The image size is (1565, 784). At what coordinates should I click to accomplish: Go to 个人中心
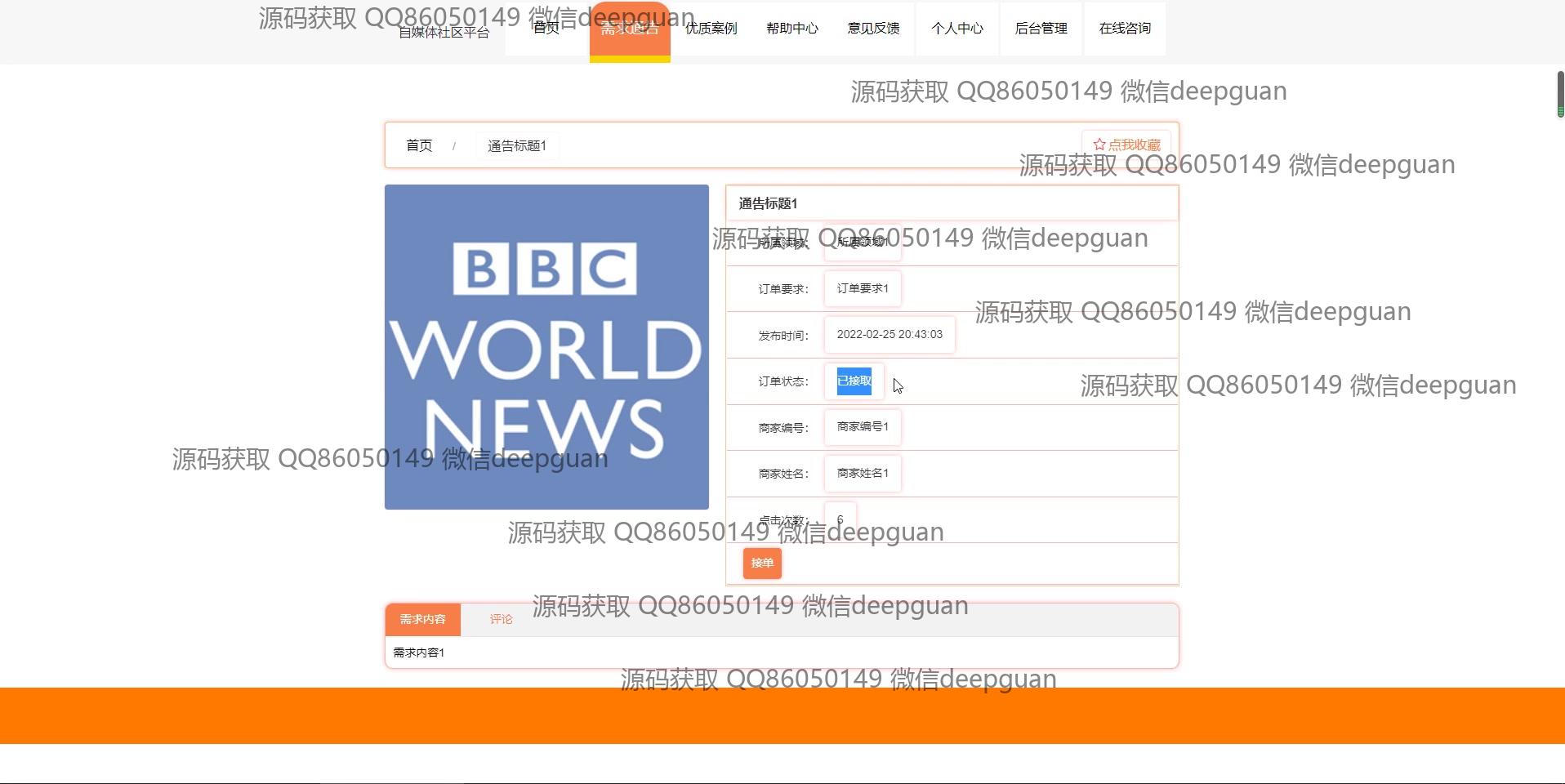click(957, 29)
